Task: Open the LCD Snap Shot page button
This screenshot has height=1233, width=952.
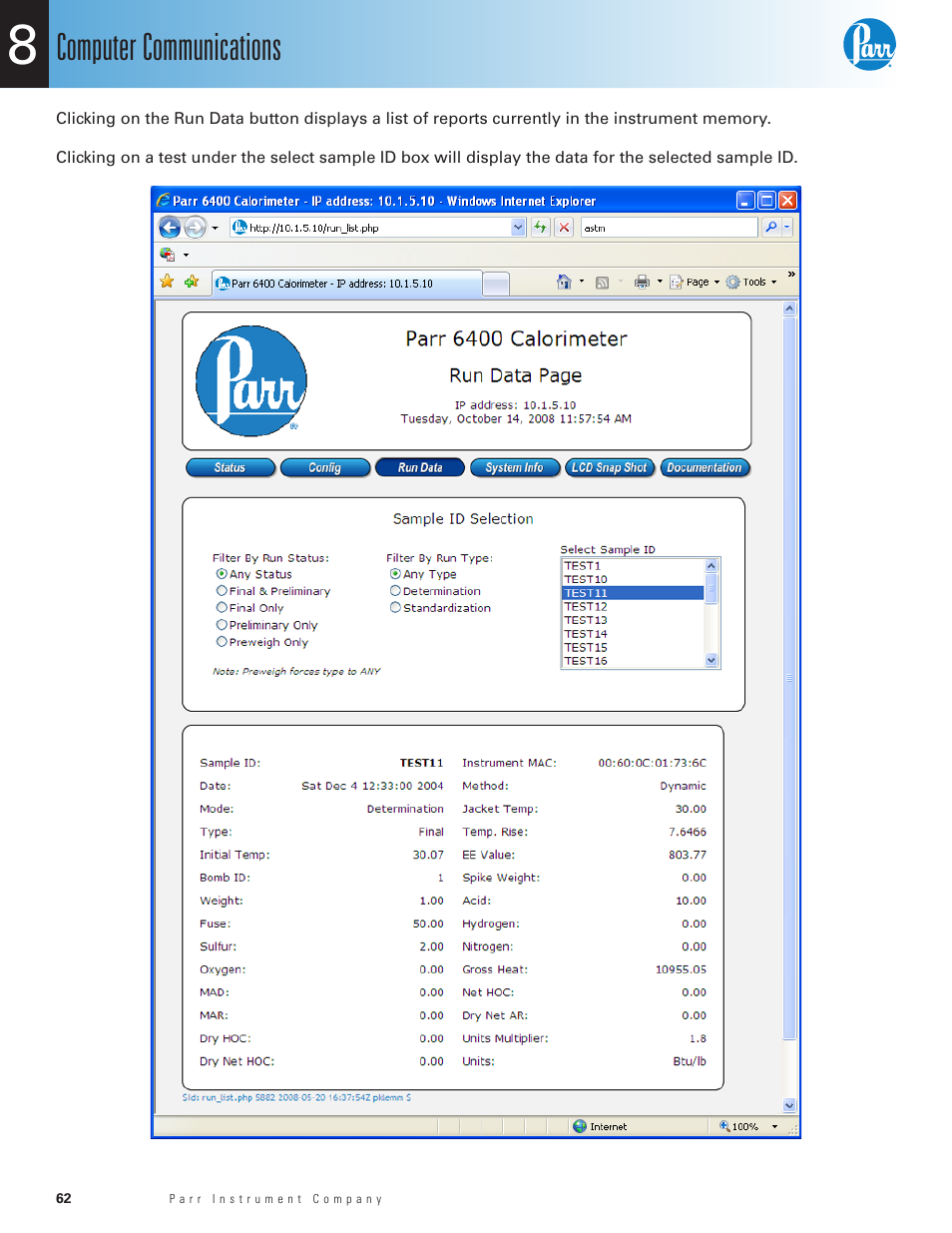Action: click(610, 467)
